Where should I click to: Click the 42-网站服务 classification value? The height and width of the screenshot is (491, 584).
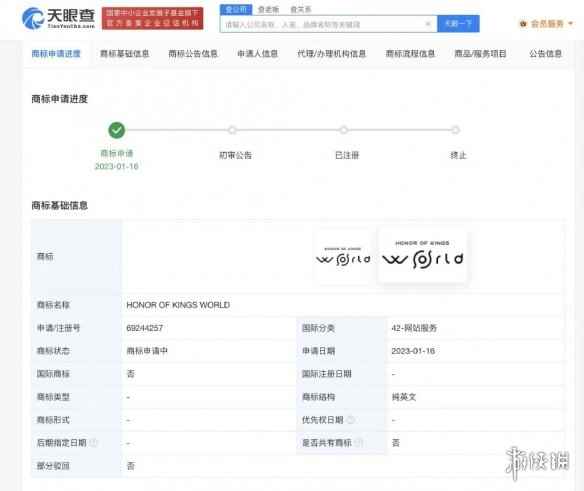click(414, 328)
